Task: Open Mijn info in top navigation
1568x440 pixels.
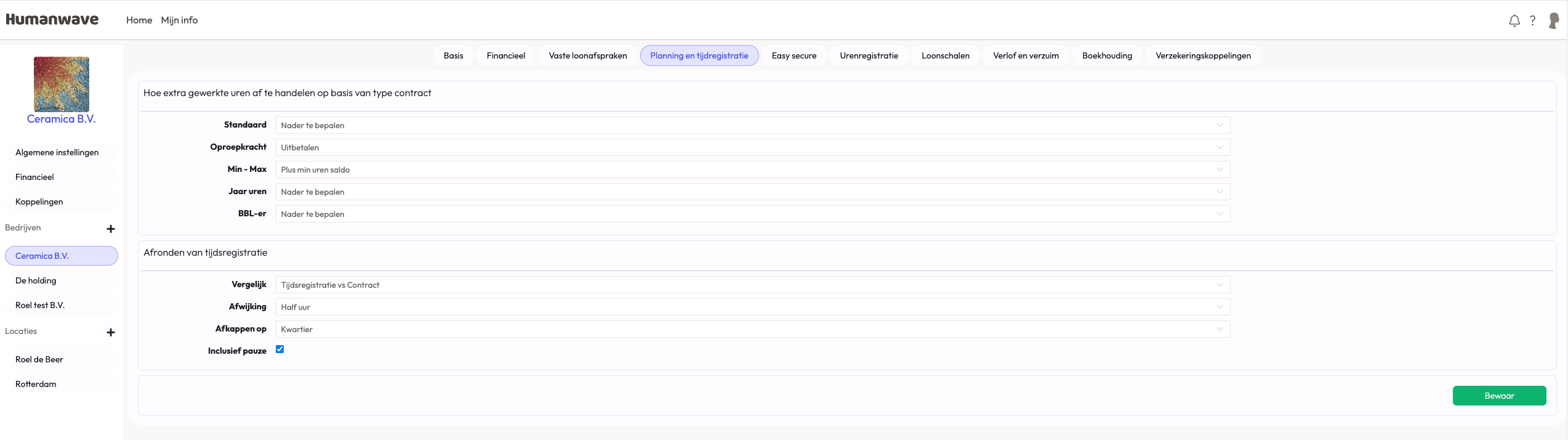Action: [179, 20]
